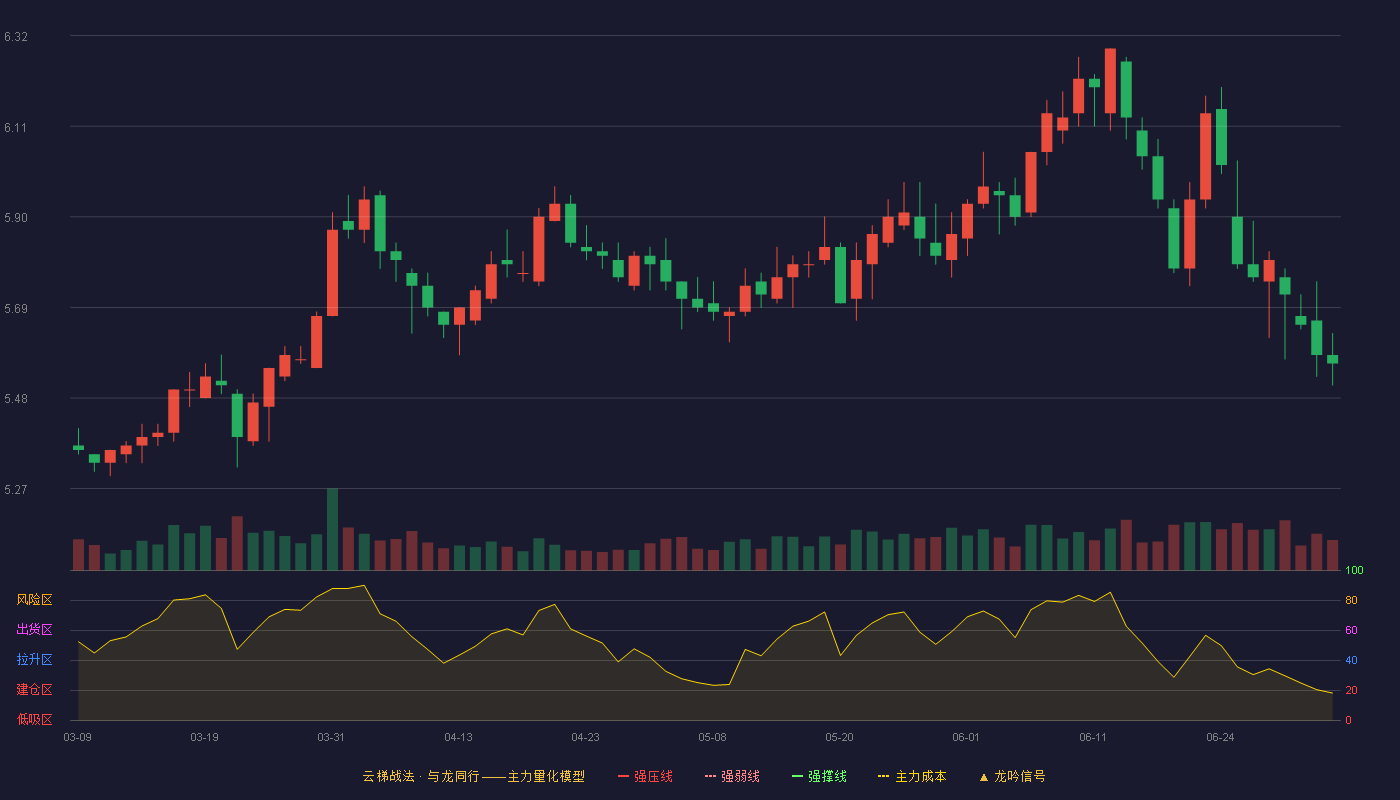Click the 04-23 date label
1400x800 pixels.
pyautogui.click(x=585, y=737)
